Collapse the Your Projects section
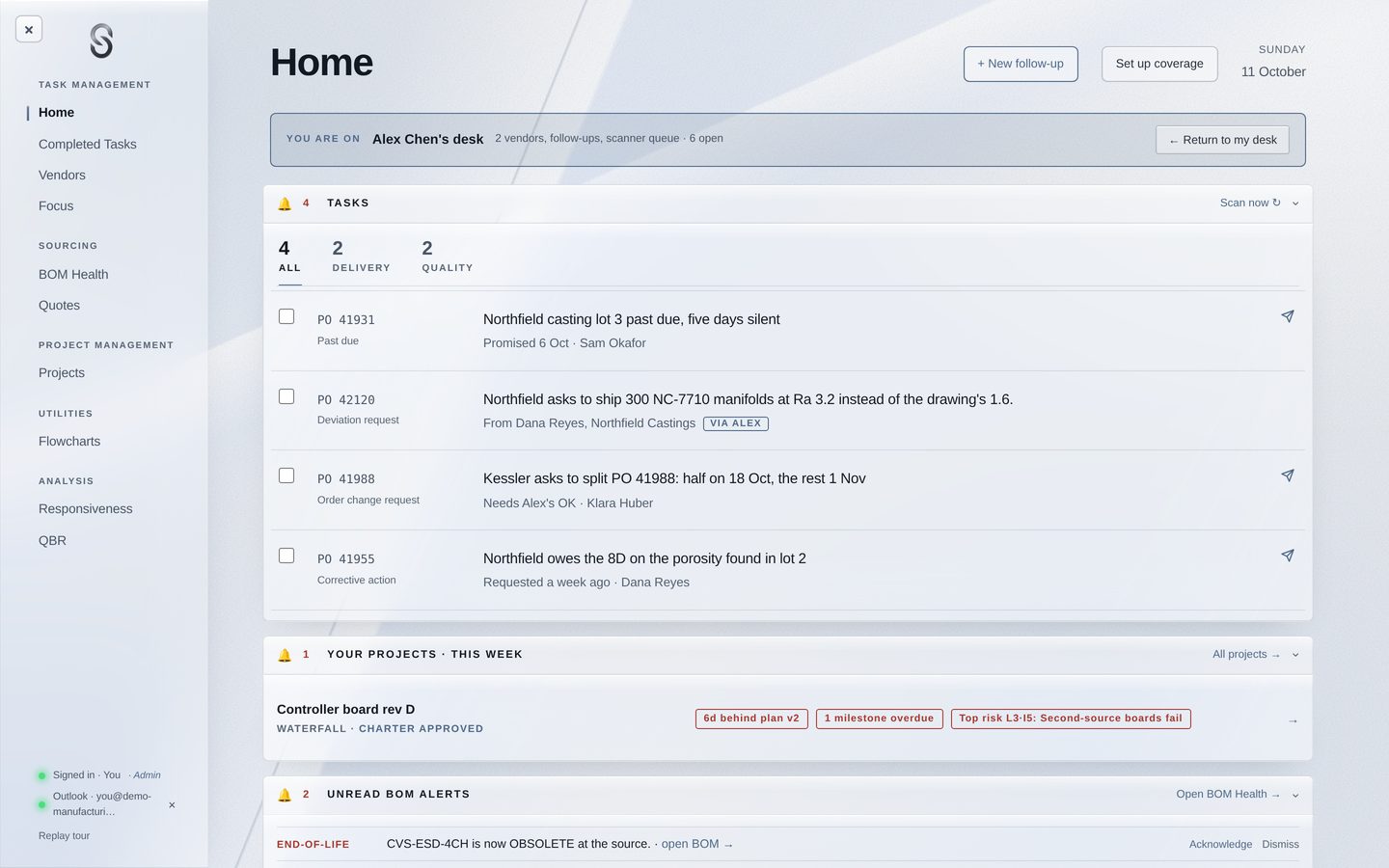The width and height of the screenshot is (1389, 868). 1295,655
